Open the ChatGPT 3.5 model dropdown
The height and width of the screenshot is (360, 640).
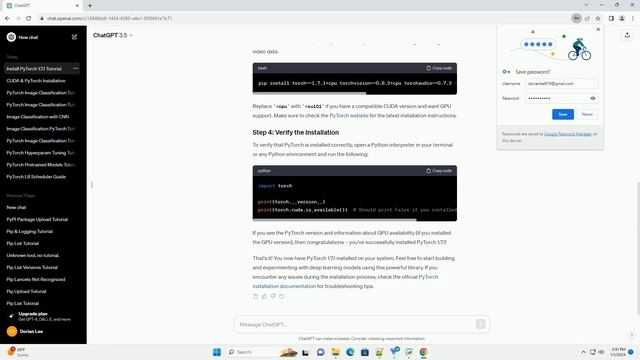(x=113, y=36)
